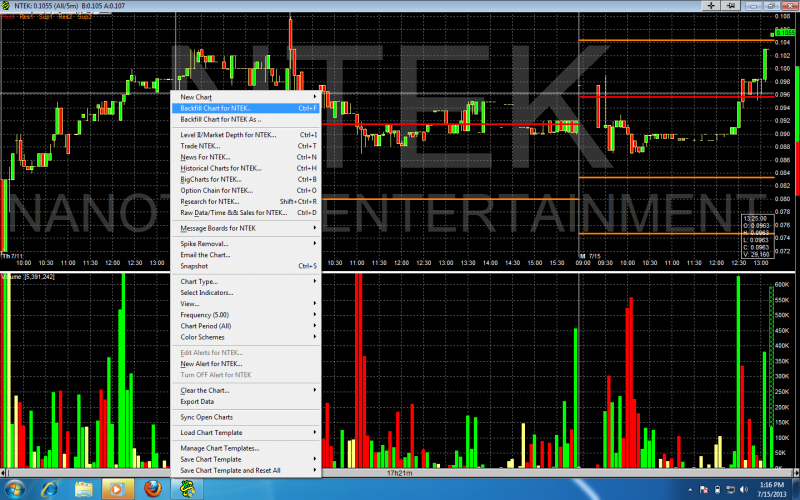This screenshot has height=500, width=800.
Task: Expand Save Chart Template submenu
Action: 246,459
